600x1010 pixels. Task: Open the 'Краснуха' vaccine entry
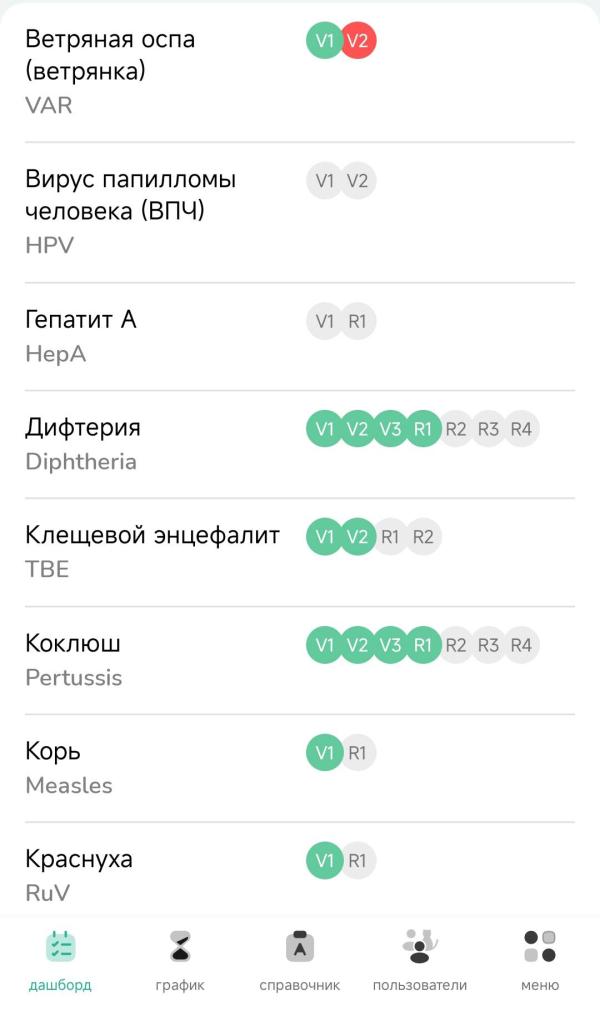tap(79, 860)
